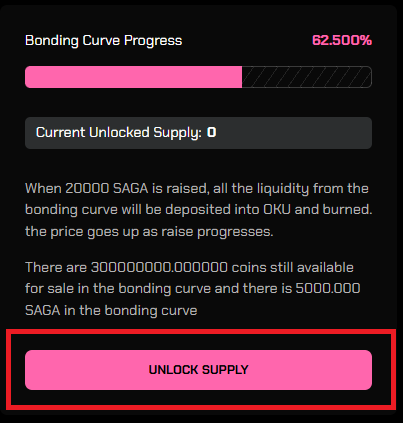
Task: Click the 'deposited into OKU and burned' line
Action: [269, 210]
